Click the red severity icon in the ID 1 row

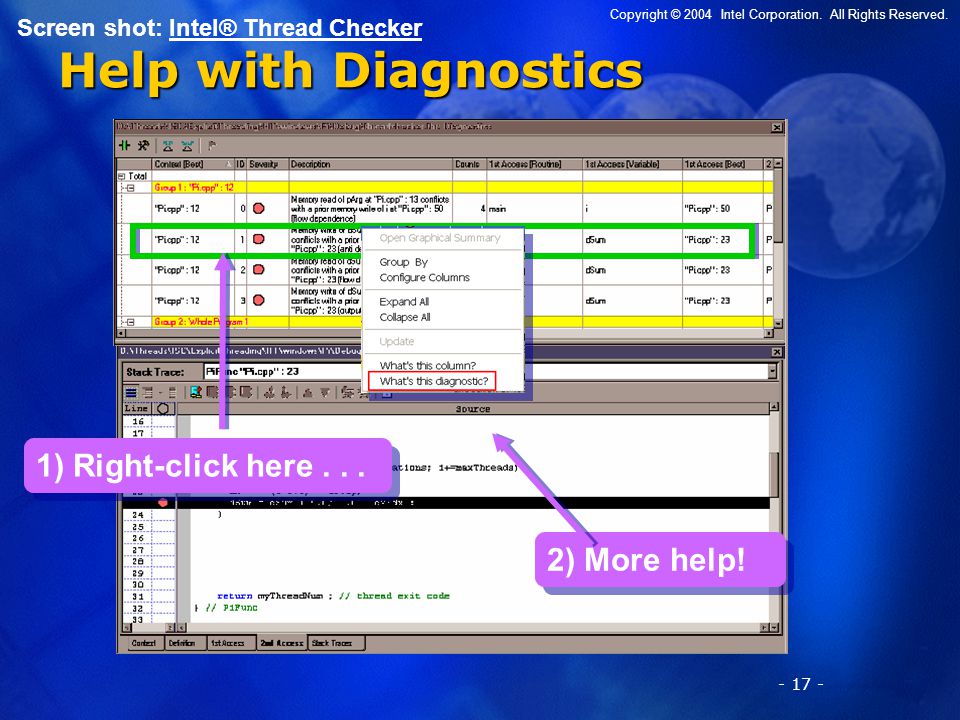pyautogui.click(x=258, y=239)
